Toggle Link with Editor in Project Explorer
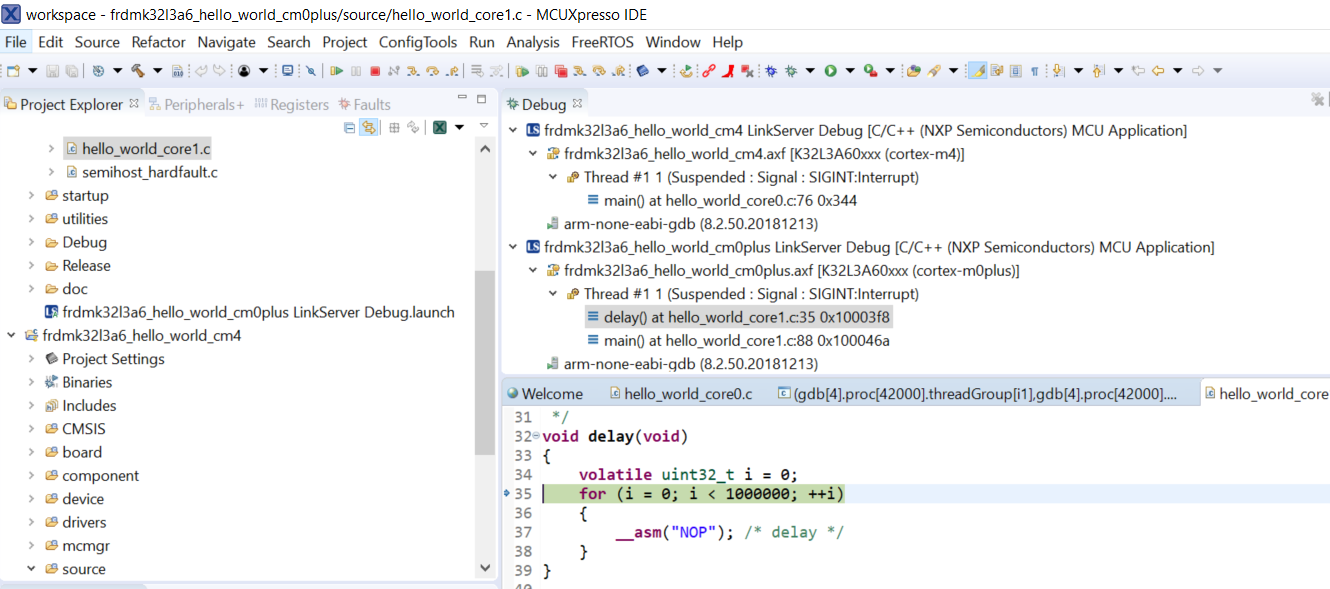Screen dimensions: 1330x589 click(x=369, y=127)
